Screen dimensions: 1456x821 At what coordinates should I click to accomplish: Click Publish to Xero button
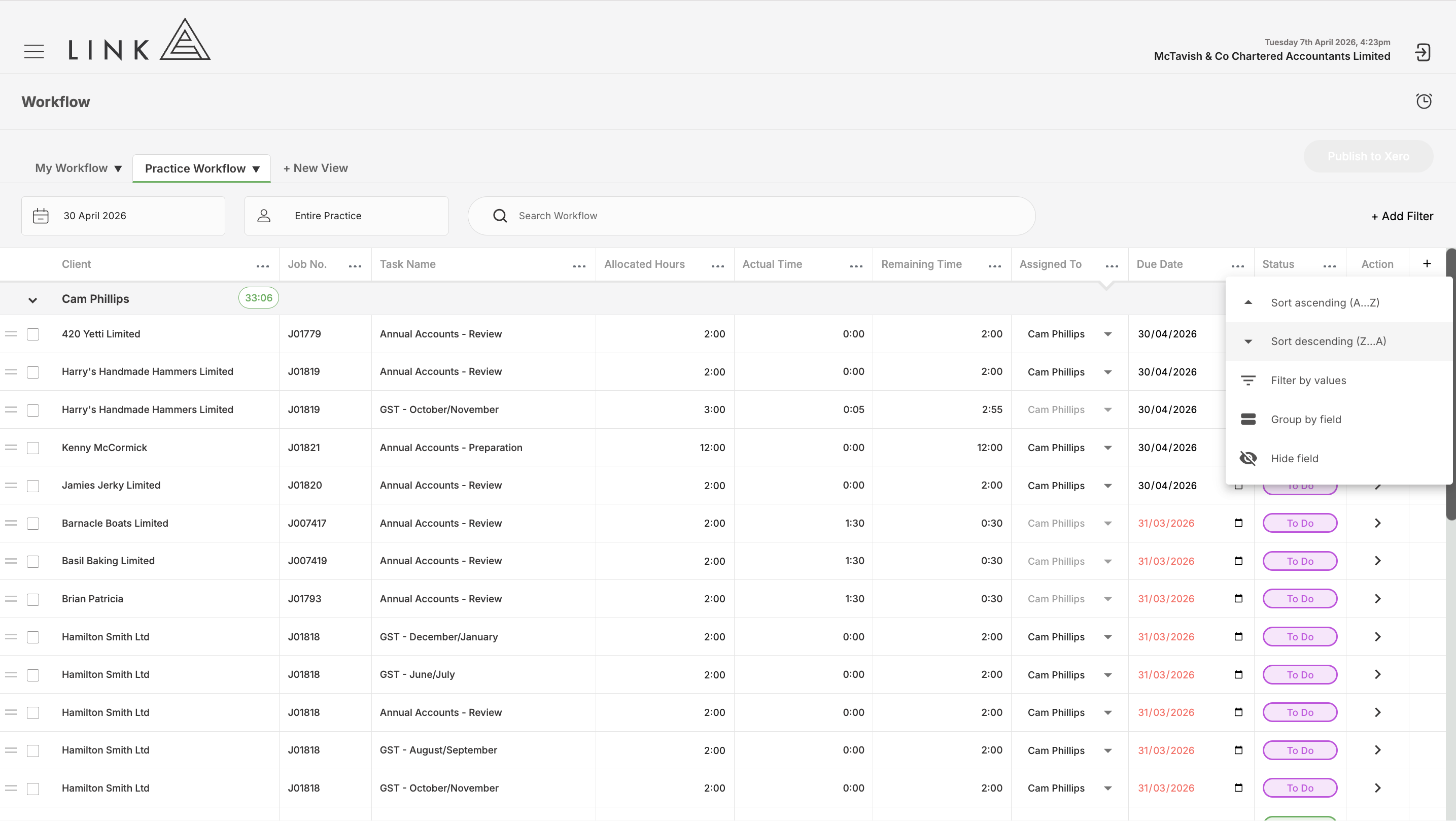(1368, 157)
